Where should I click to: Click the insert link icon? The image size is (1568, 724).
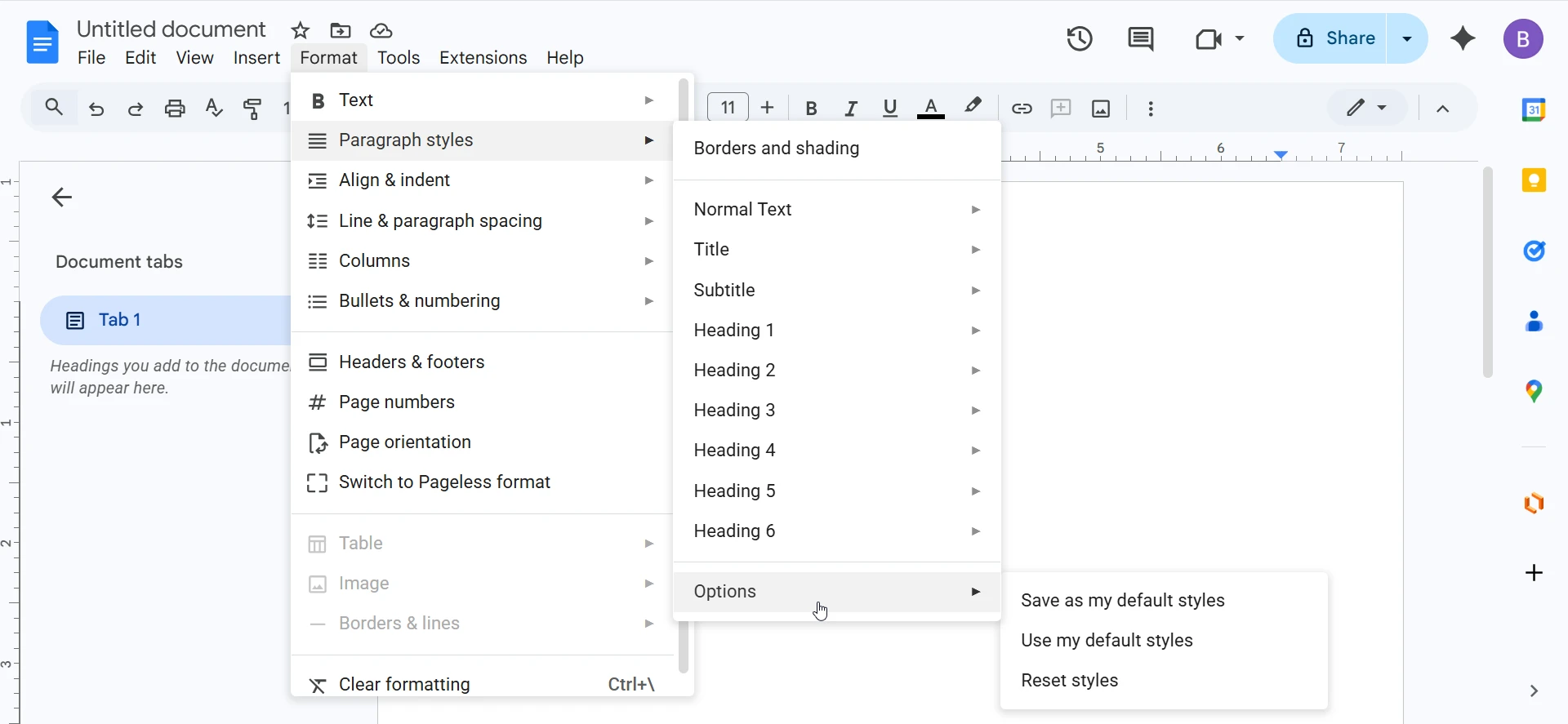pos(1022,109)
